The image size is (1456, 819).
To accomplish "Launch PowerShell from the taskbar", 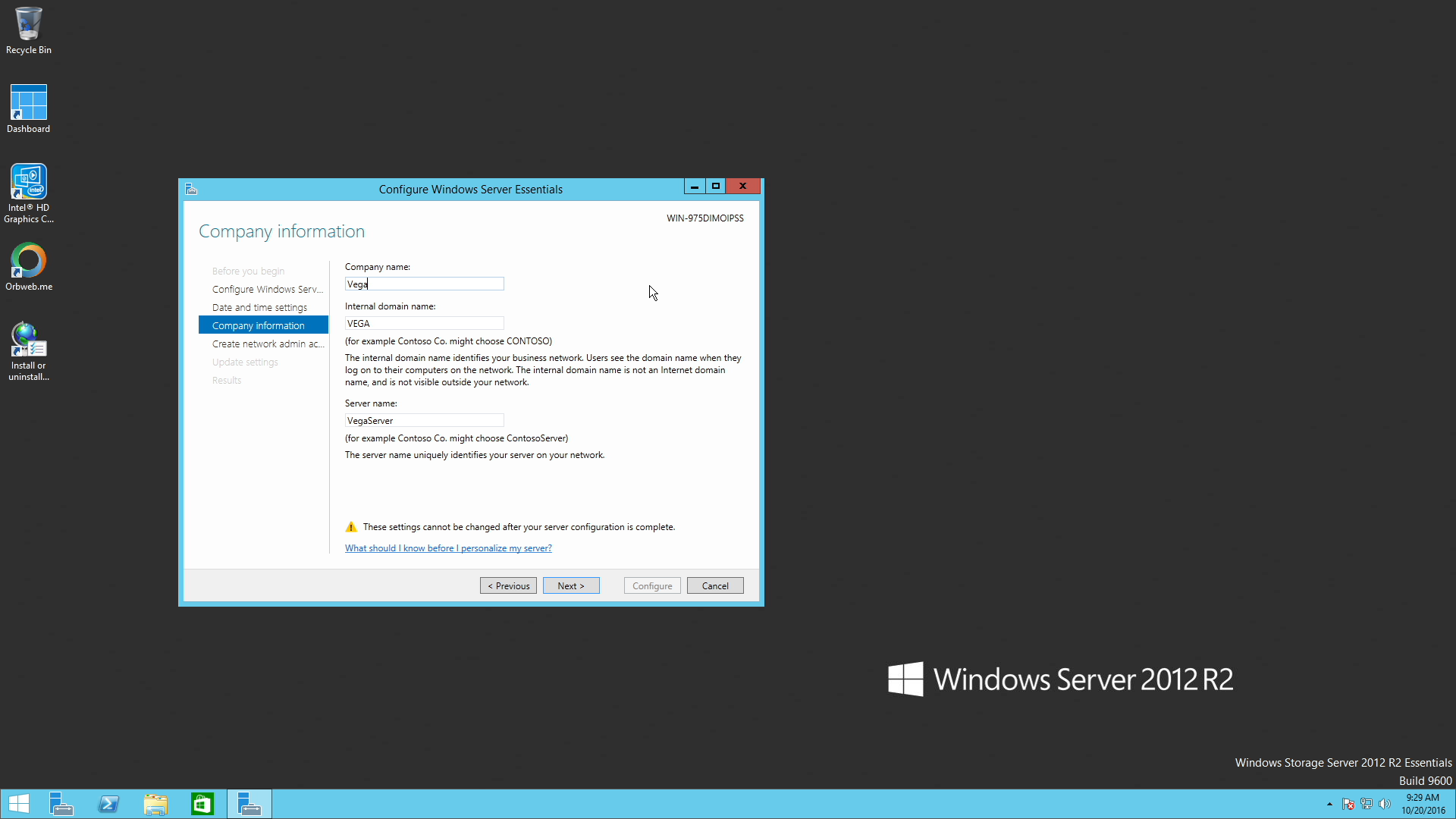I will point(108,804).
